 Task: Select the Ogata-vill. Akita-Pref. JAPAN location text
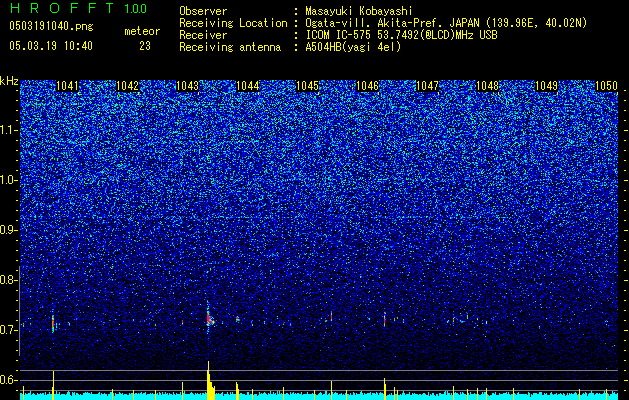pos(446,23)
